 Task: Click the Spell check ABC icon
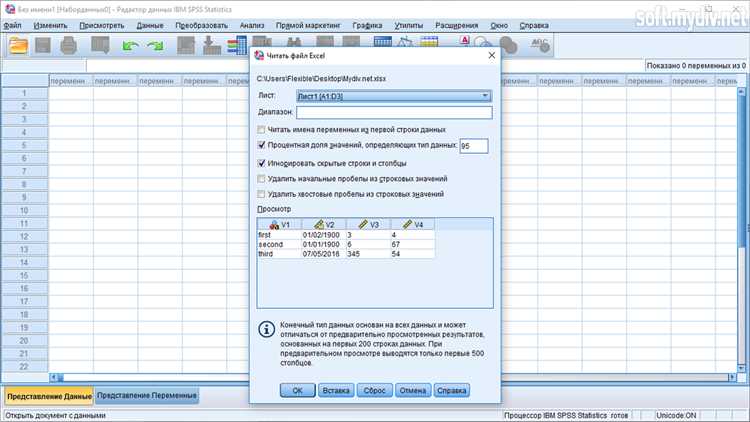[540, 45]
